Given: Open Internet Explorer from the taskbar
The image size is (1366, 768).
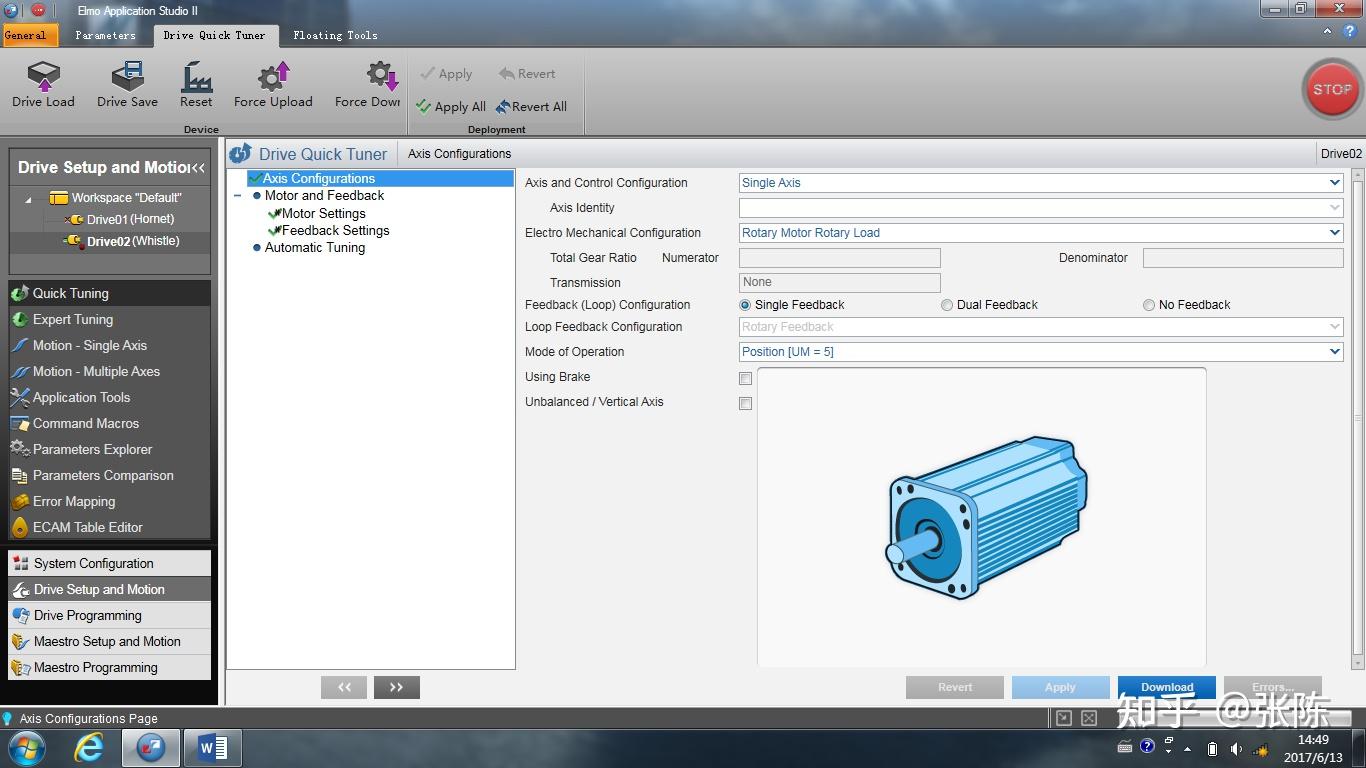Looking at the screenshot, I should (90, 747).
